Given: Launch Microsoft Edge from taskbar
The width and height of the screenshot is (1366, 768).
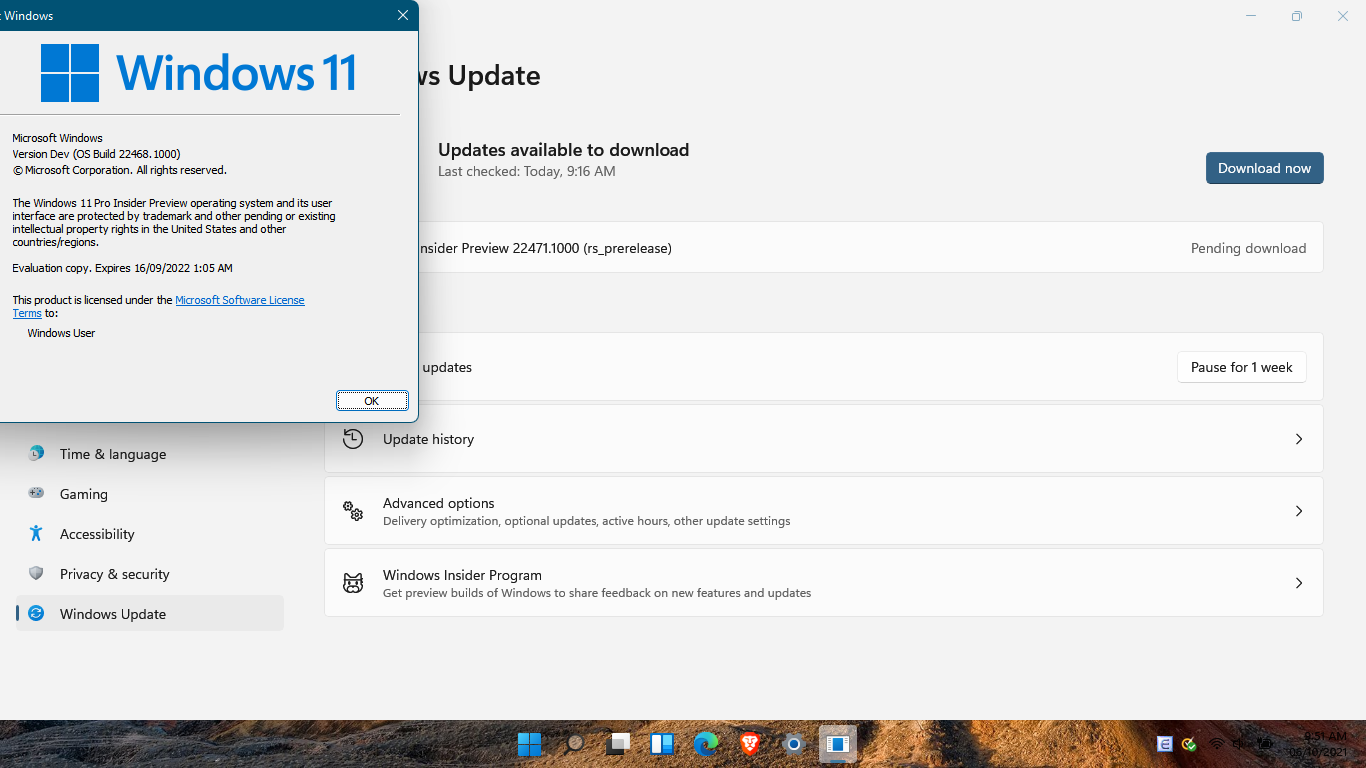Looking at the screenshot, I should (x=706, y=744).
